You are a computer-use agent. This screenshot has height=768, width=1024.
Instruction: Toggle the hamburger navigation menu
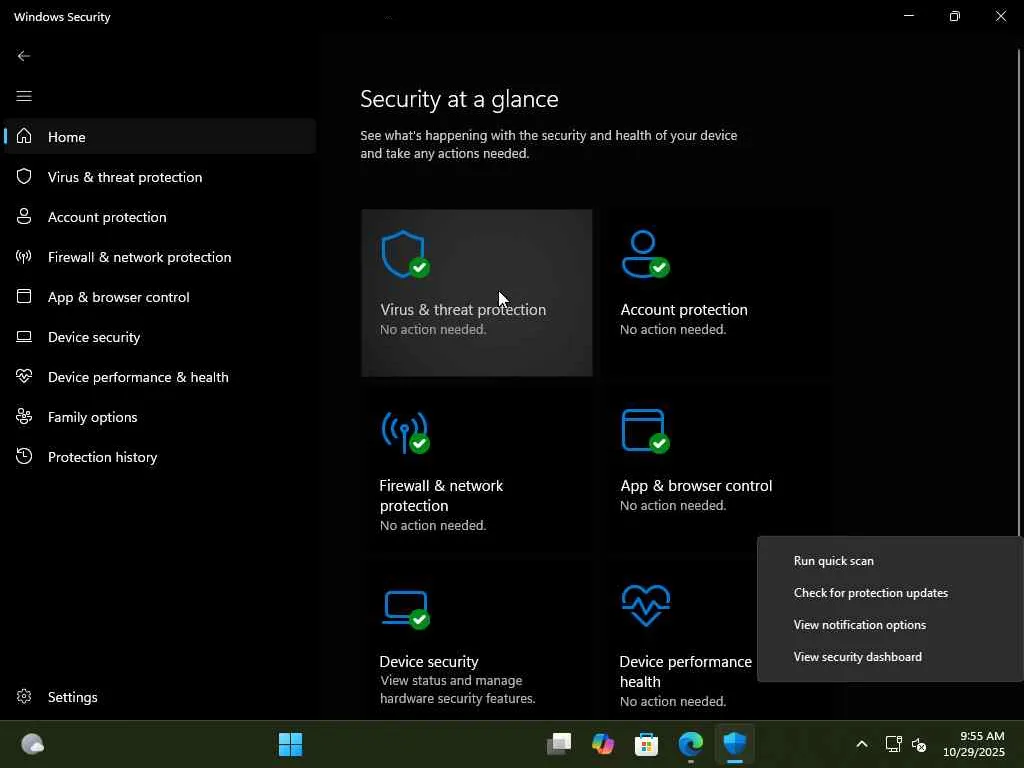[x=24, y=96]
